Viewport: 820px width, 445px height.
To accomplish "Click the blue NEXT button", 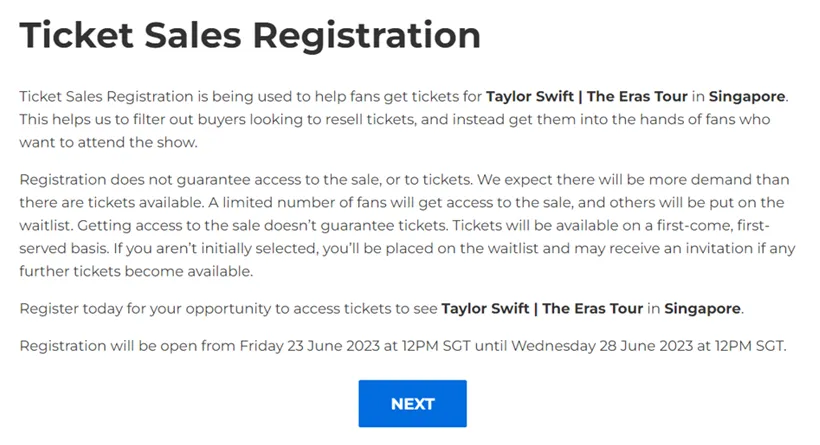I will coord(412,404).
